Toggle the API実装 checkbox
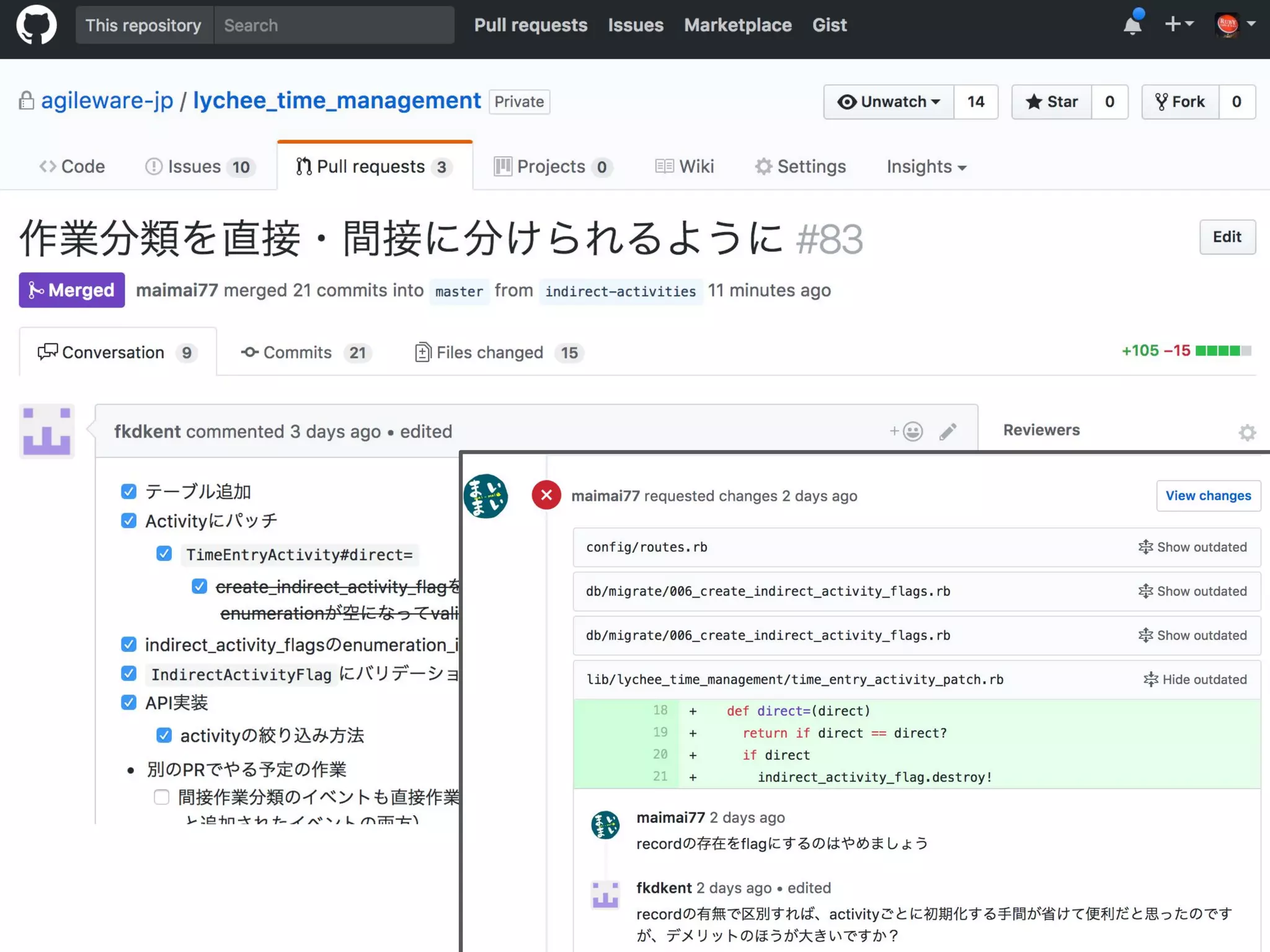The height and width of the screenshot is (952, 1270). (x=128, y=702)
